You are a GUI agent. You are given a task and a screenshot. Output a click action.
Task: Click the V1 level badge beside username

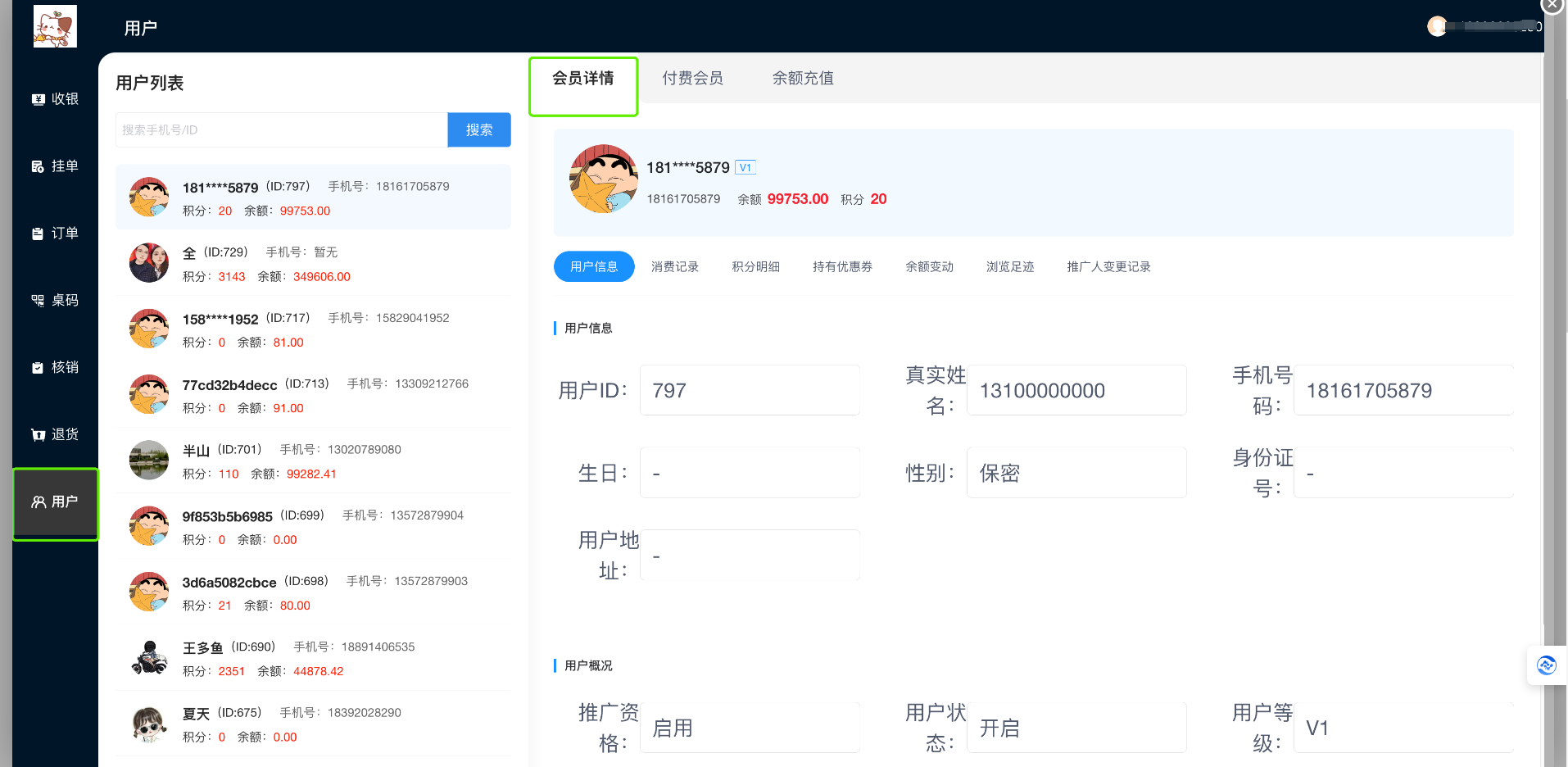coord(745,168)
